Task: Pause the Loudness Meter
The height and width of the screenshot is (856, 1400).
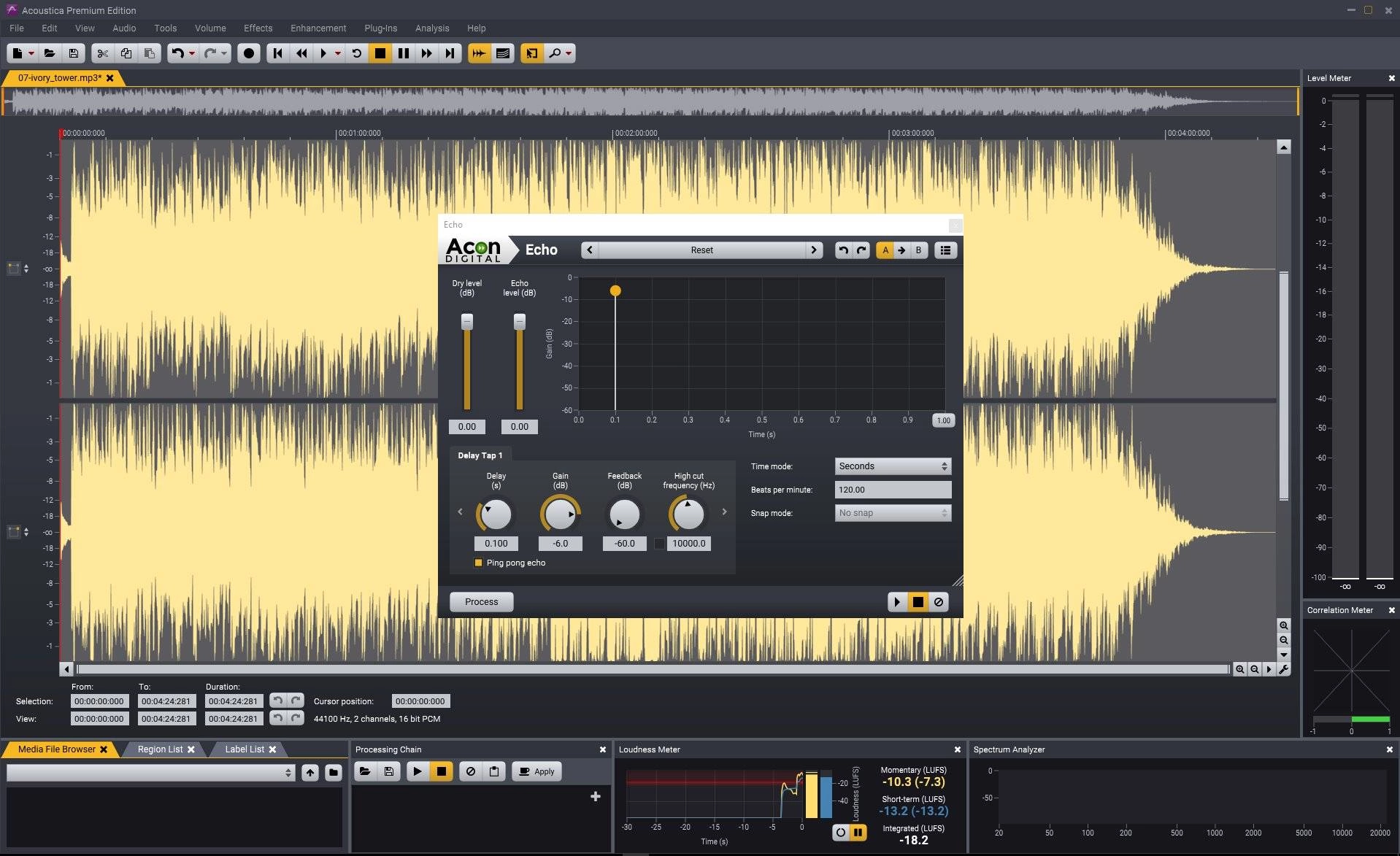Action: tap(858, 832)
